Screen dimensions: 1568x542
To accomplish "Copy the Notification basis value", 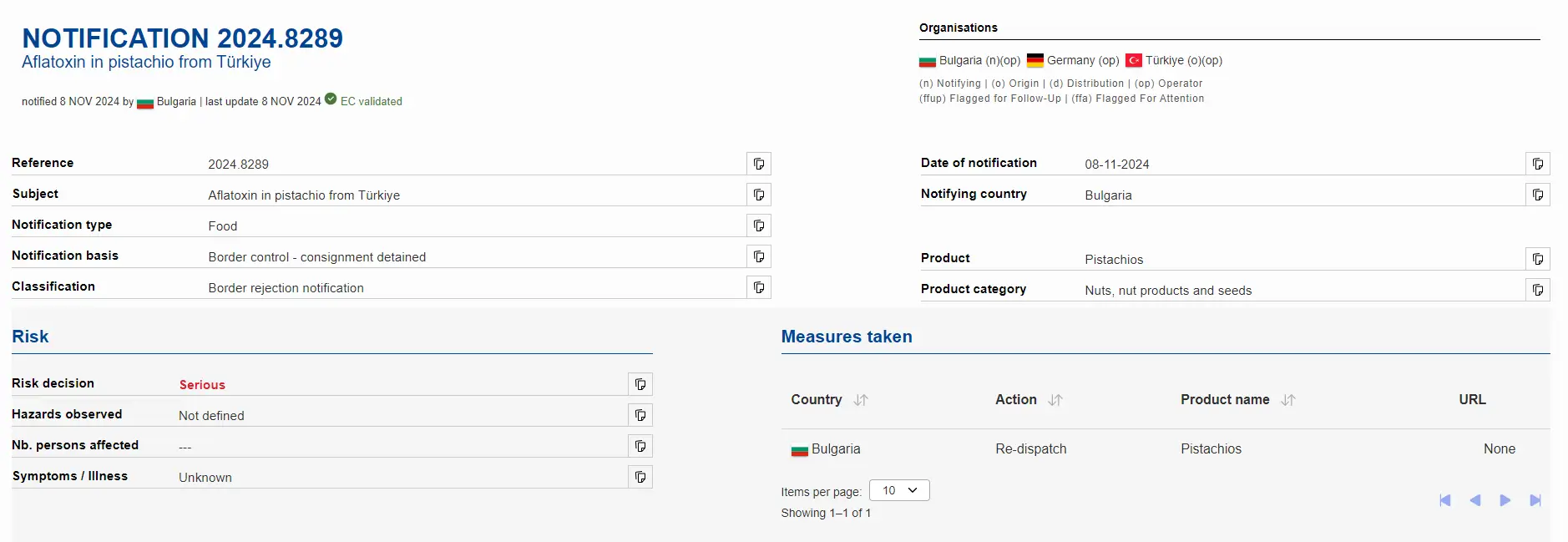I will [x=758, y=256].
